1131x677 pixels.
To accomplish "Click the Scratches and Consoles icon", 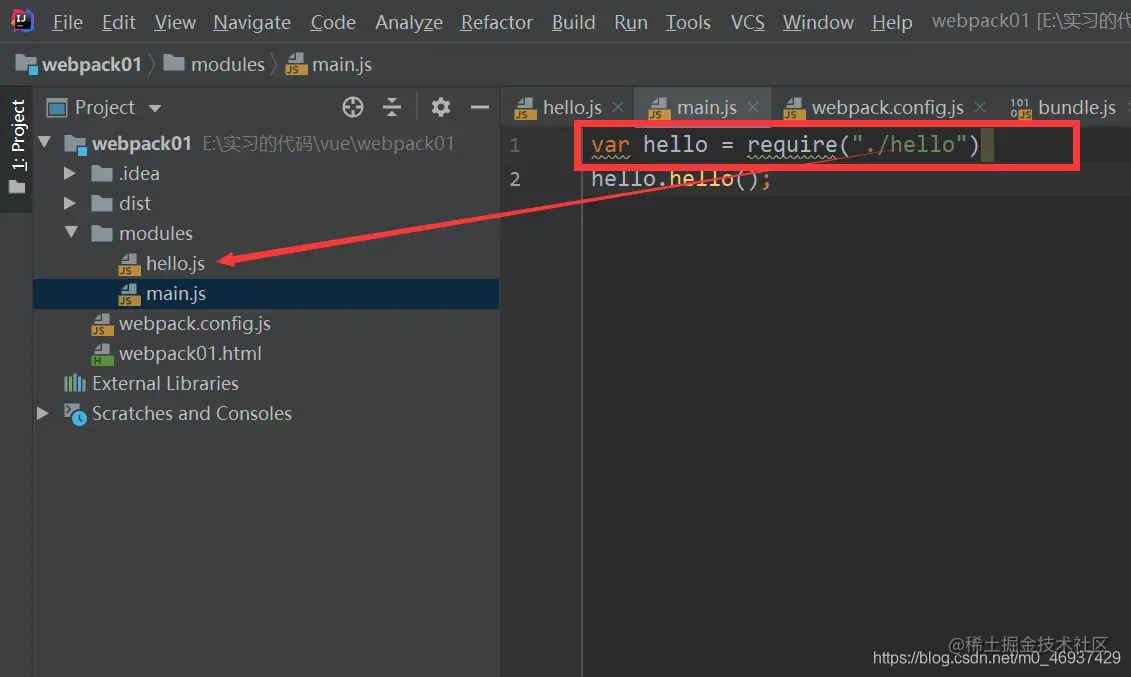I will point(75,414).
